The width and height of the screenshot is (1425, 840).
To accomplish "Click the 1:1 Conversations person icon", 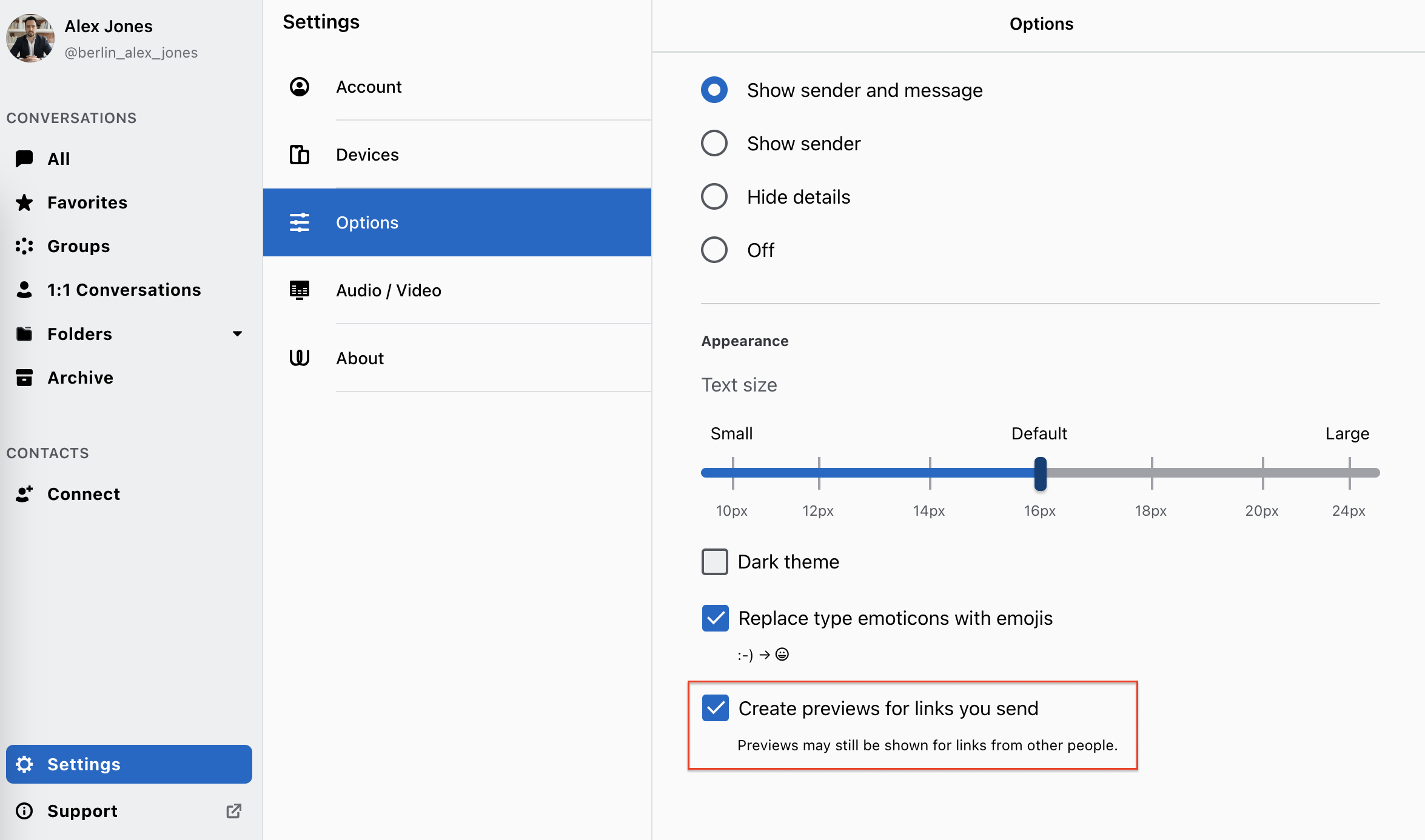I will click(x=24, y=290).
